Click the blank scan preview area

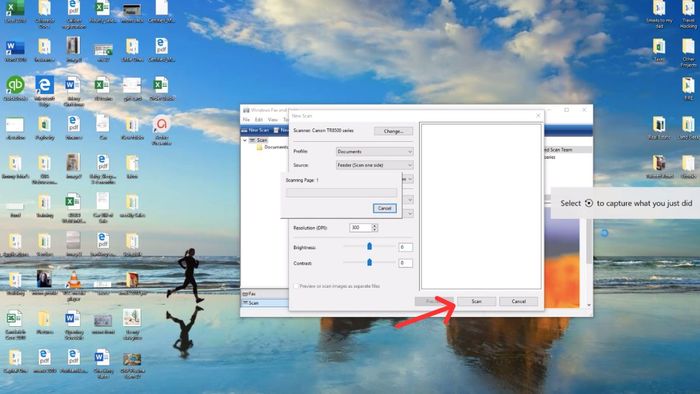coord(481,206)
